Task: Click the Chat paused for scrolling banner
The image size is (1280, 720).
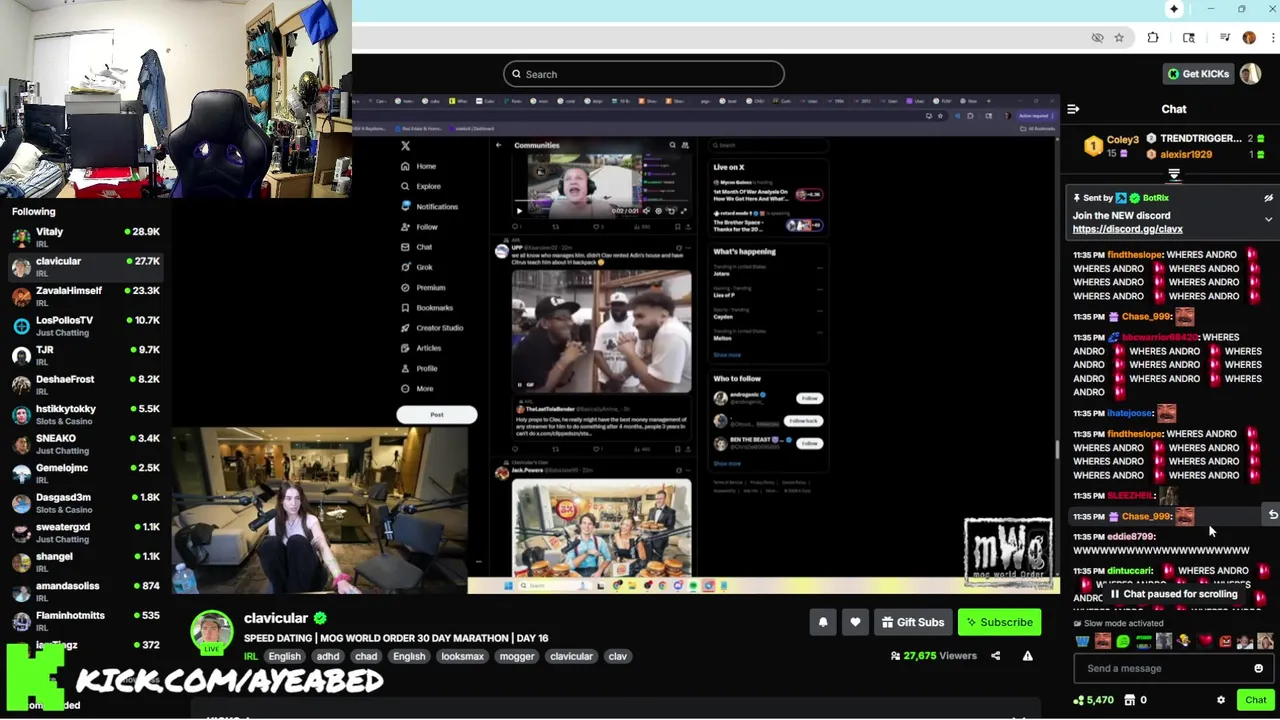Action: click(1172, 594)
